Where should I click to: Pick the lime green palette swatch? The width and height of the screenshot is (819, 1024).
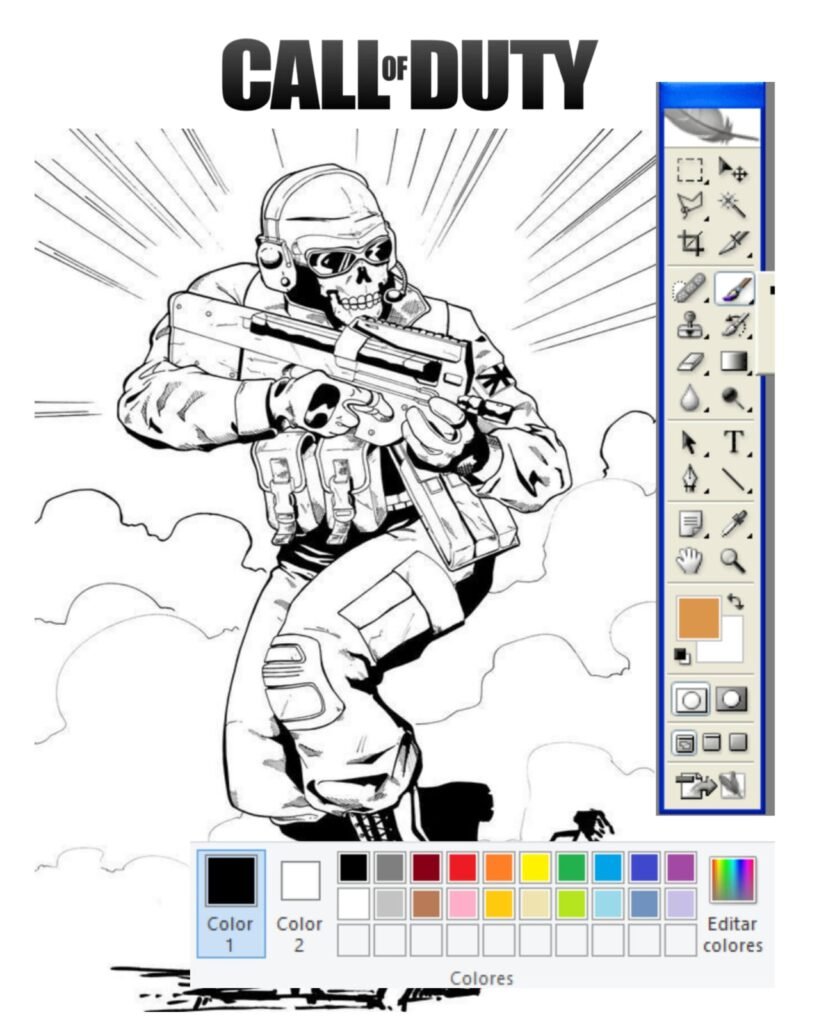pos(571,904)
